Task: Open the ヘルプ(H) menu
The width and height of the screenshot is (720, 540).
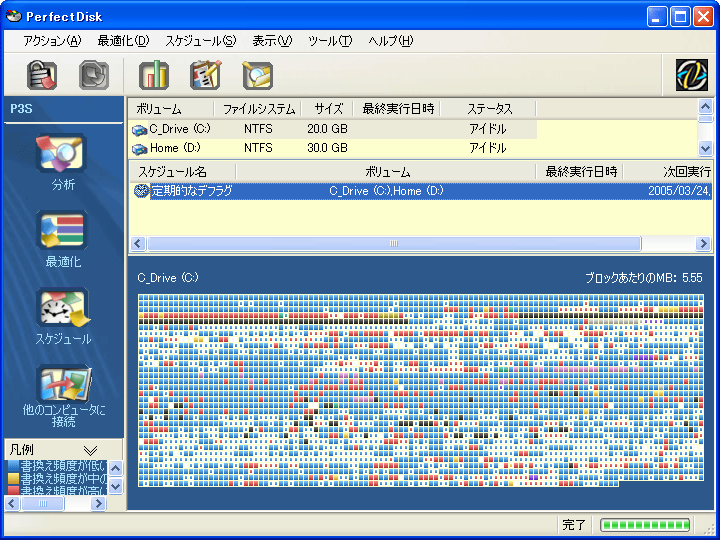Action: pos(391,41)
